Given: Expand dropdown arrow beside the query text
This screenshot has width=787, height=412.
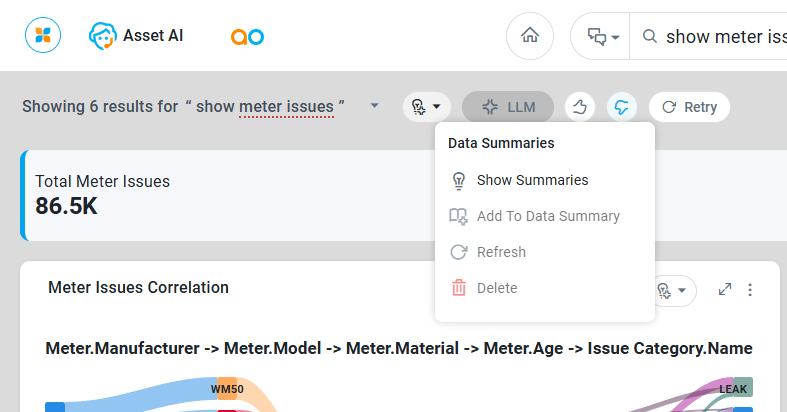Looking at the screenshot, I should 374,106.
